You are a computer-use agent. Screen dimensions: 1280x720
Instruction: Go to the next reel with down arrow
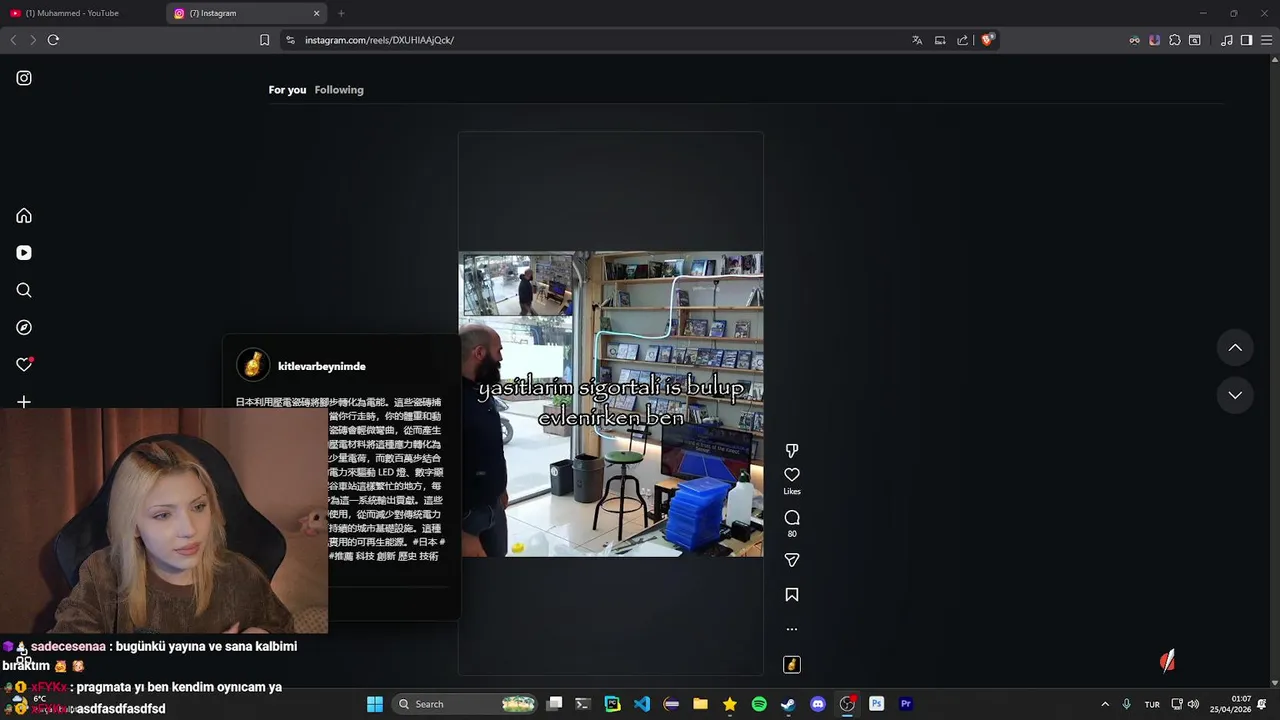[x=1235, y=395]
